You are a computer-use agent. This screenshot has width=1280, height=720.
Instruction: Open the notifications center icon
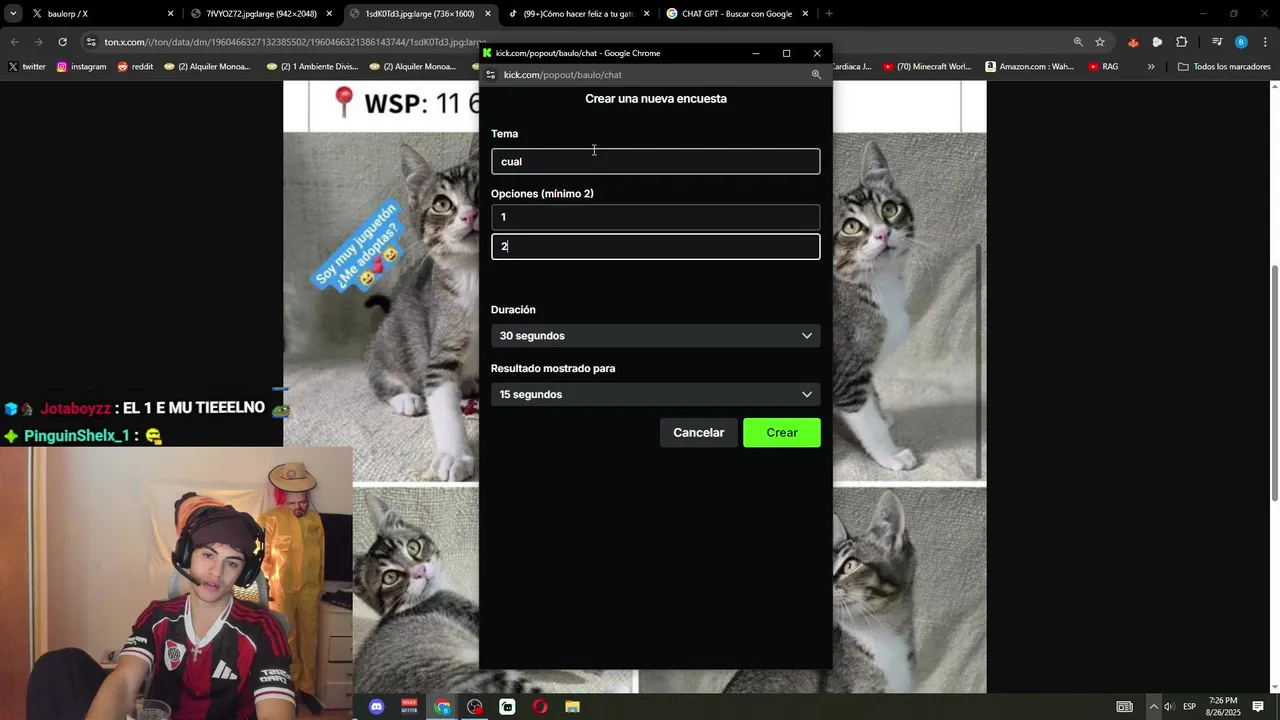(1258, 707)
